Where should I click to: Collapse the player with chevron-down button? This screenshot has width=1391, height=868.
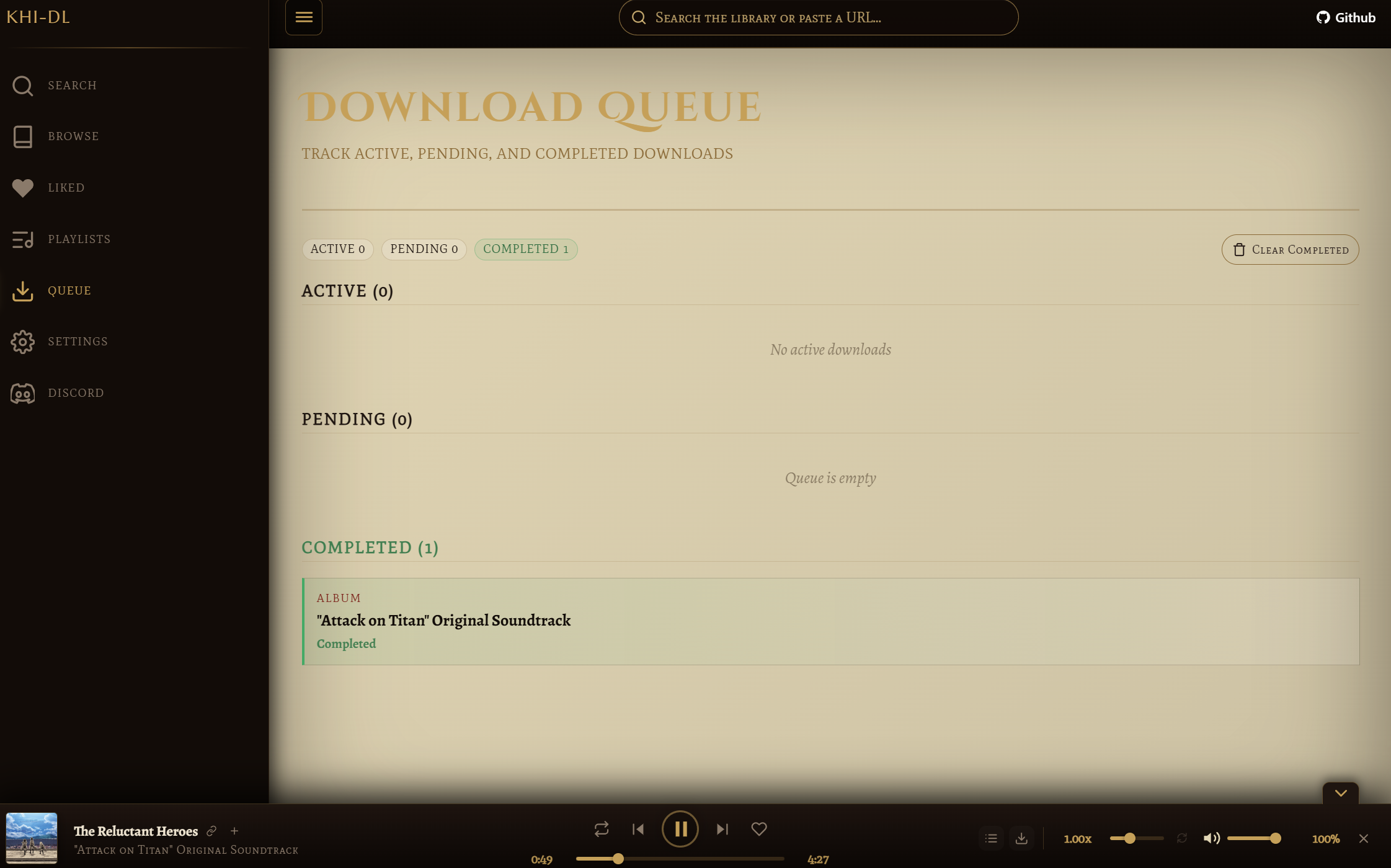pyautogui.click(x=1340, y=793)
